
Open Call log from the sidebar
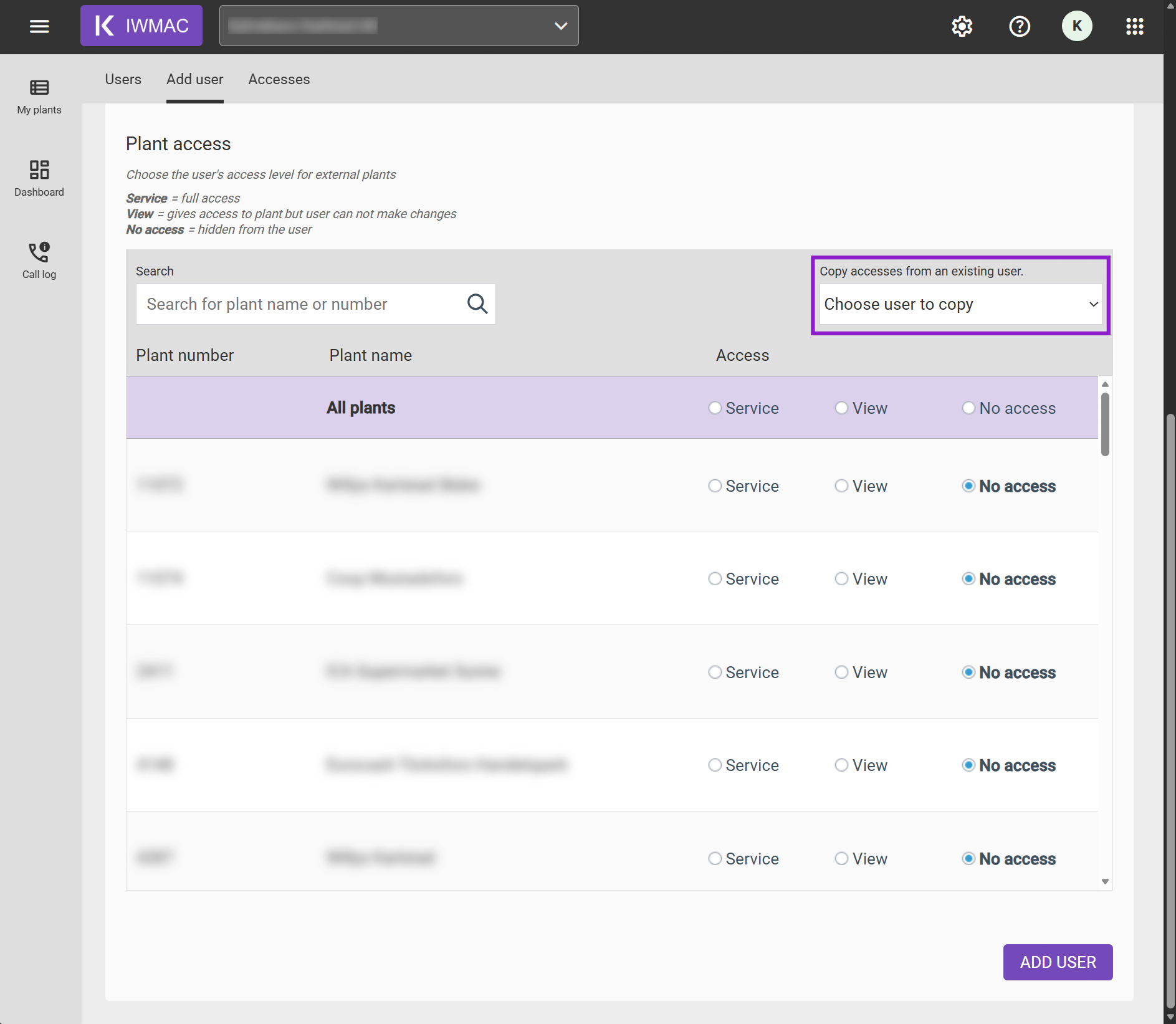pyautogui.click(x=39, y=261)
